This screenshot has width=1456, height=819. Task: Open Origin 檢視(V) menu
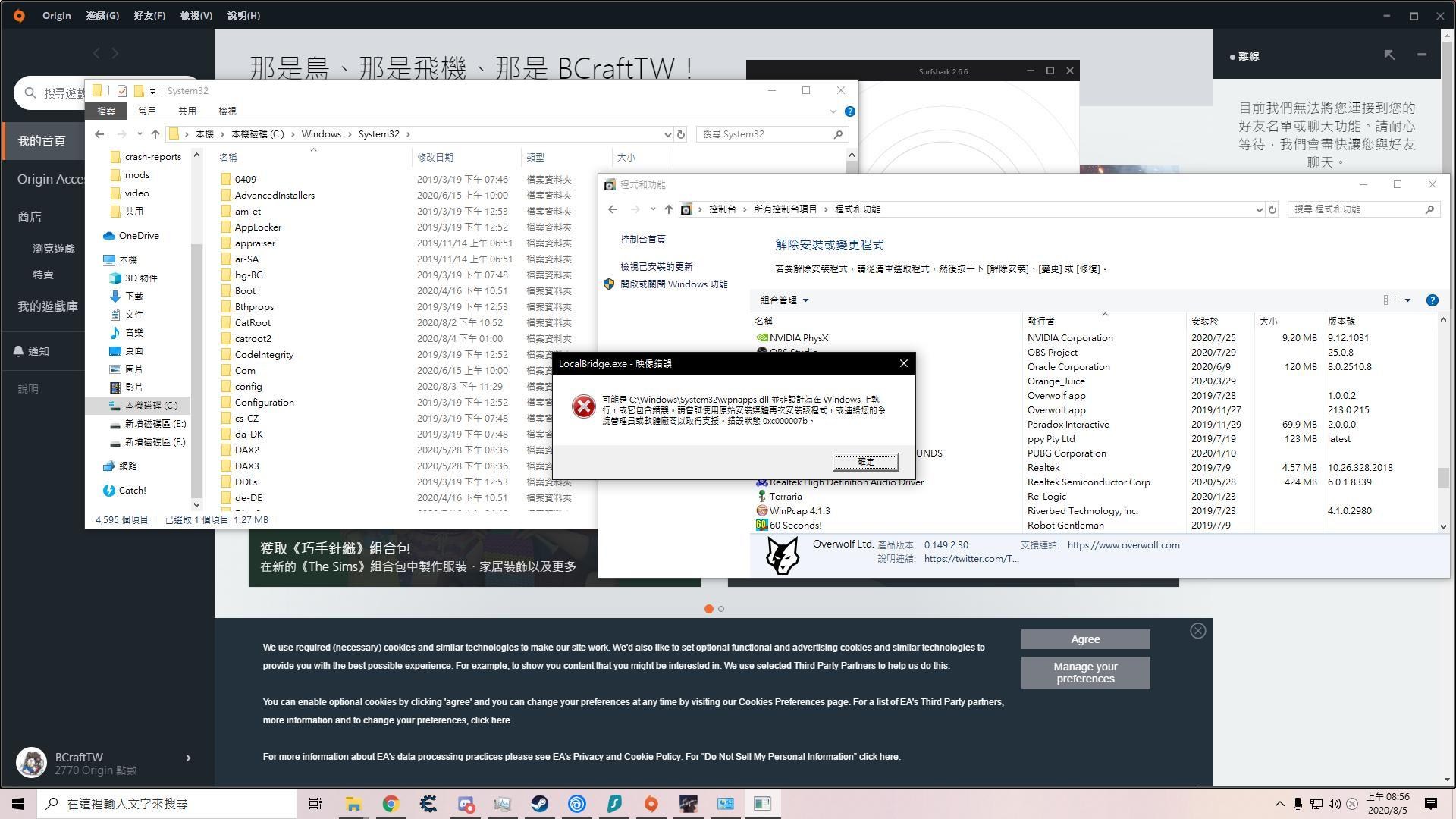pyautogui.click(x=196, y=15)
